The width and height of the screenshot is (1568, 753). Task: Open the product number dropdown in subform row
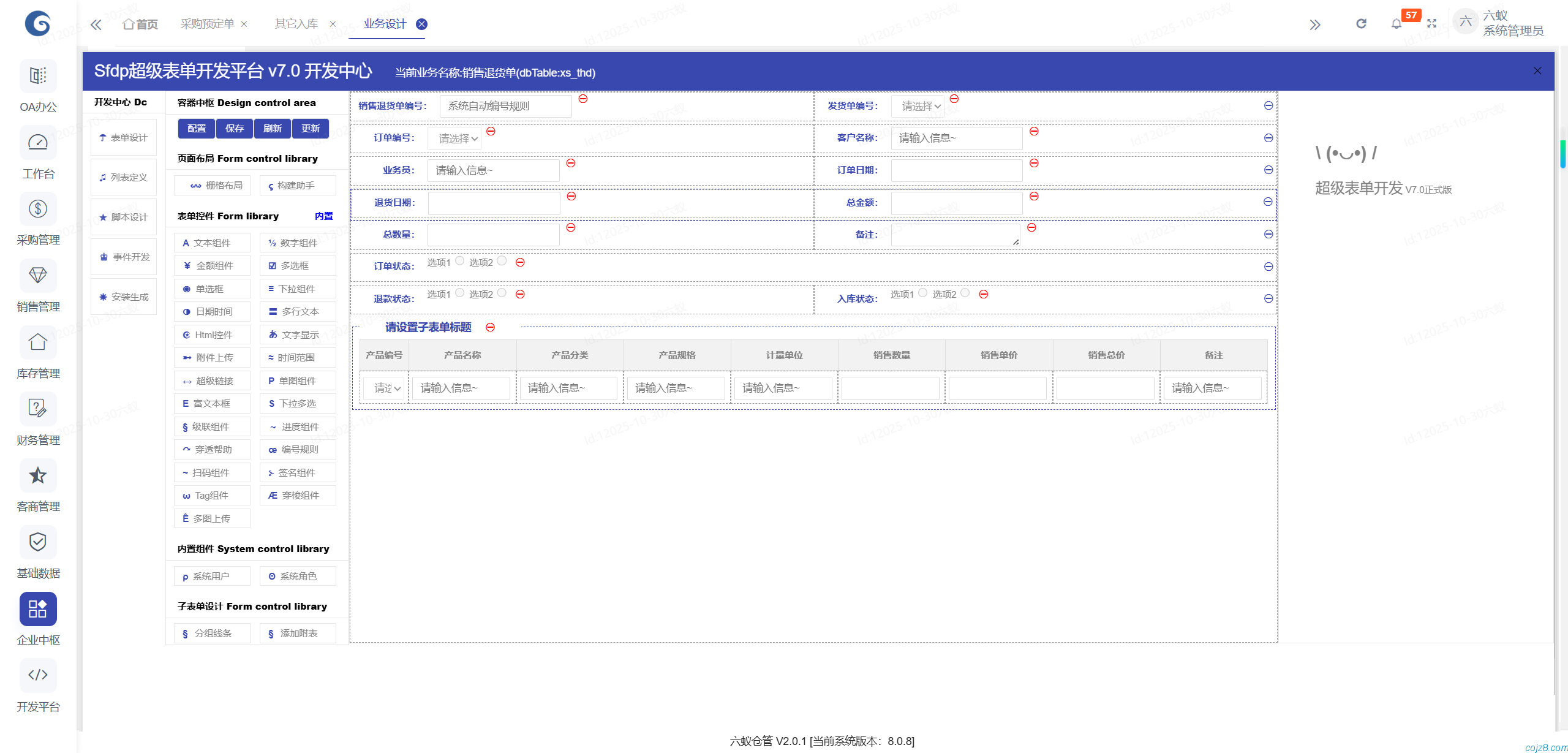[383, 387]
